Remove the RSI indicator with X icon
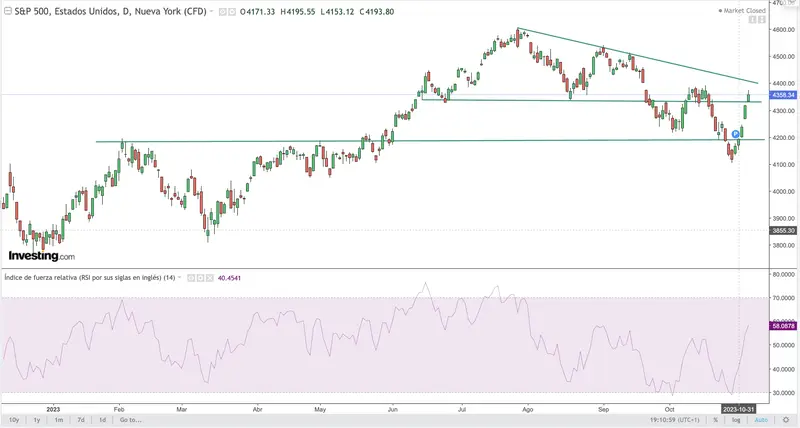This screenshot has height=428, width=800. click(210, 278)
